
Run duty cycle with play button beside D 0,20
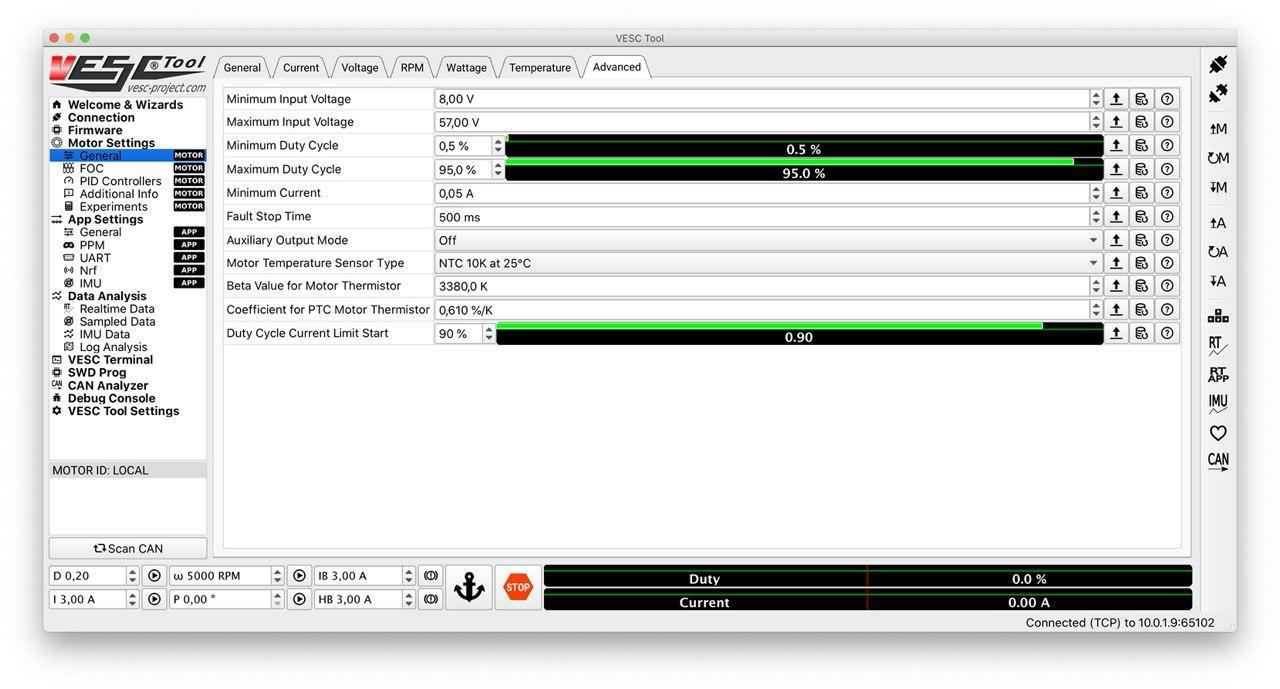click(x=154, y=576)
